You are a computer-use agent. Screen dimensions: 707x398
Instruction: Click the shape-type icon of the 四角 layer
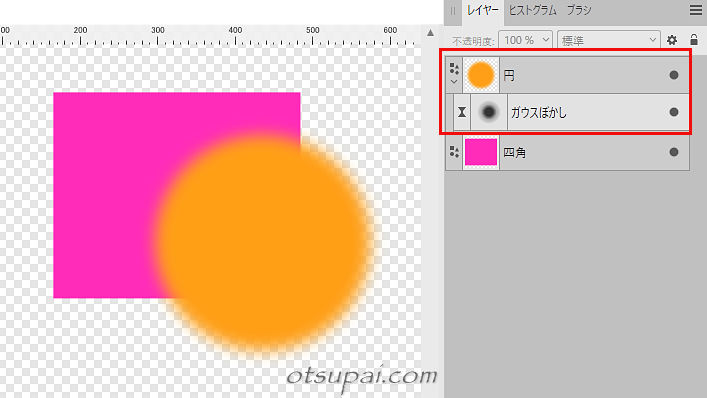[454, 152]
